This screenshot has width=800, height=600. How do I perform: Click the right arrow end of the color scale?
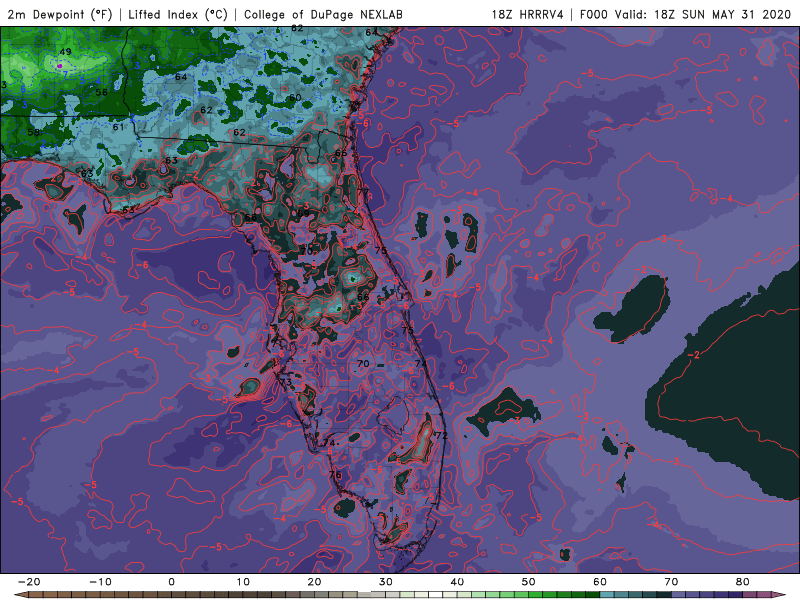[x=778, y=595]
